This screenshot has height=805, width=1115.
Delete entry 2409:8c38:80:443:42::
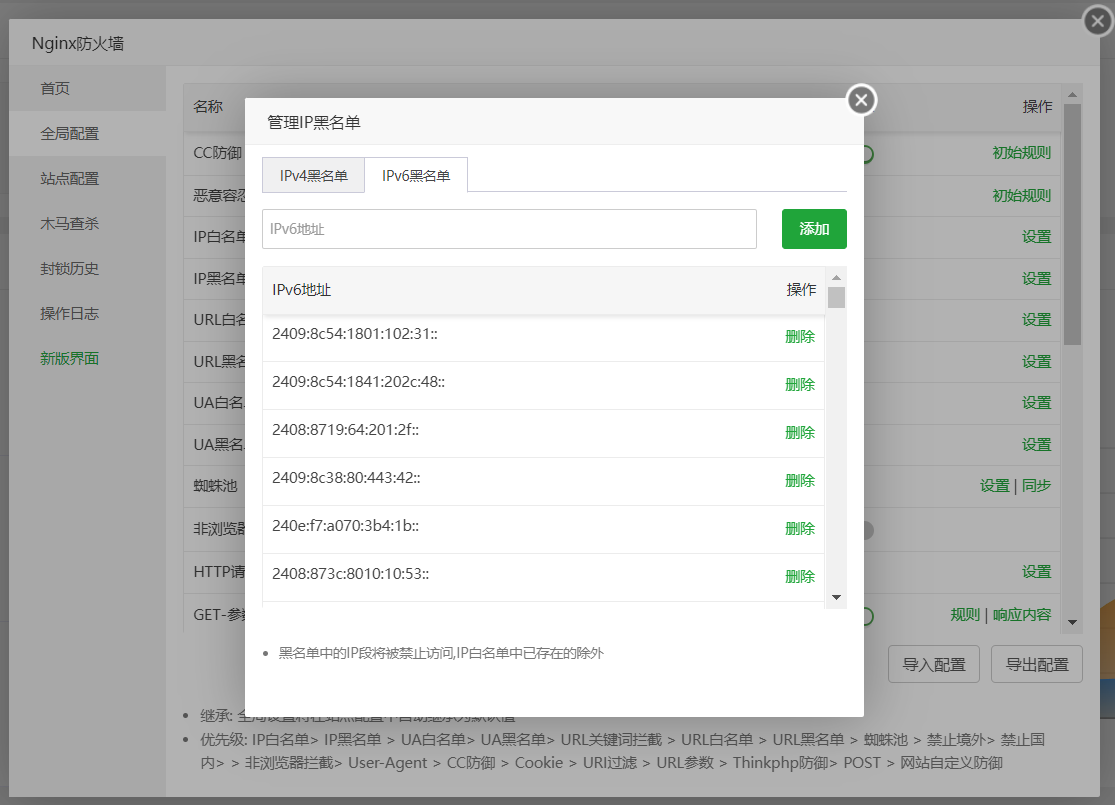pos(800,481)
